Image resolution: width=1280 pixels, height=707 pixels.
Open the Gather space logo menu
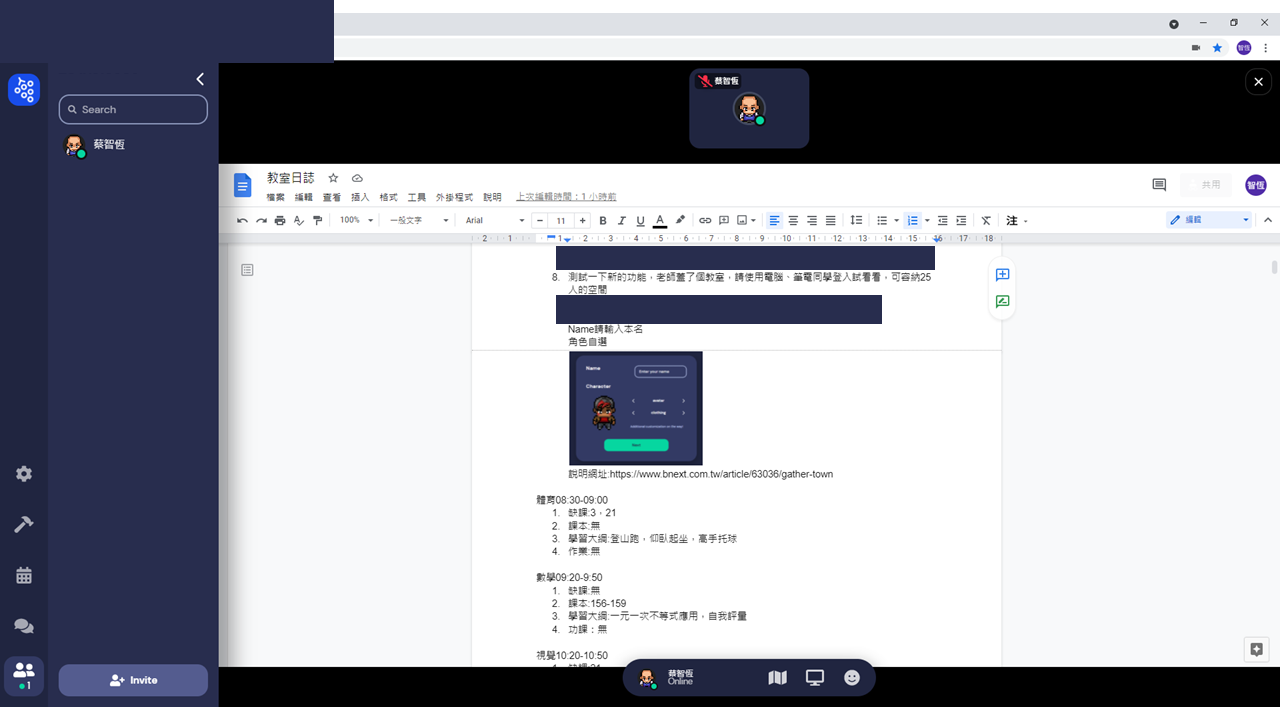tap(24, 90)
